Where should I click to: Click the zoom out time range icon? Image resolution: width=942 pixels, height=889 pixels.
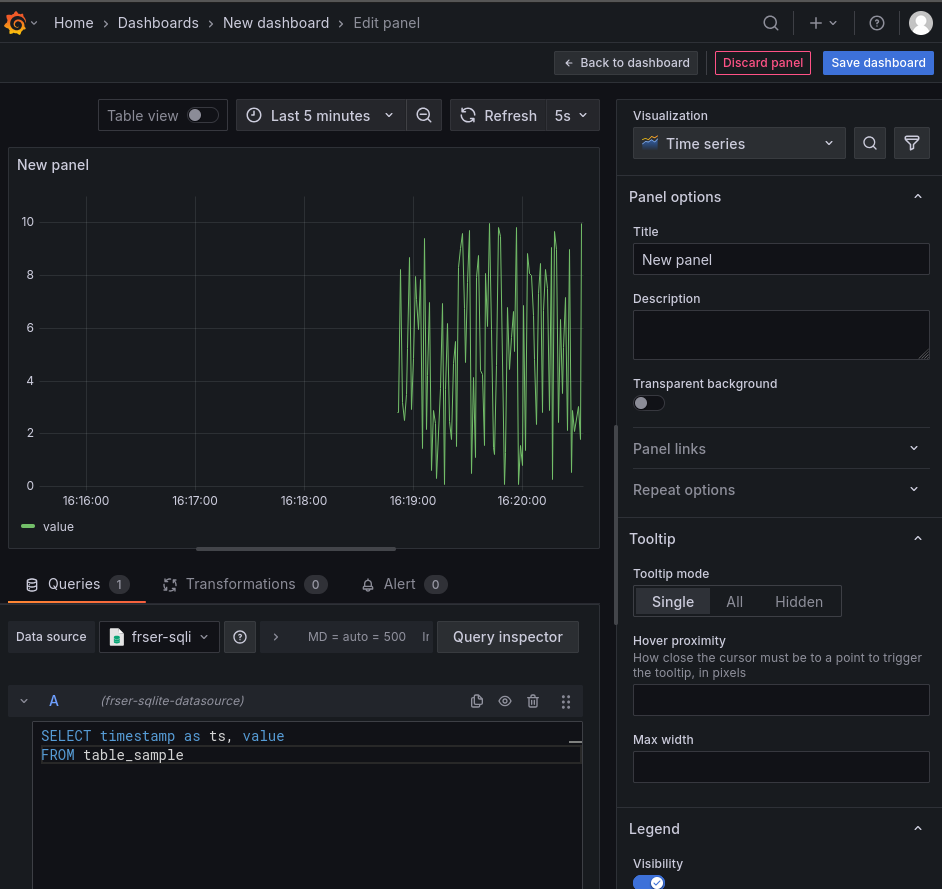[x=424, y=116]
